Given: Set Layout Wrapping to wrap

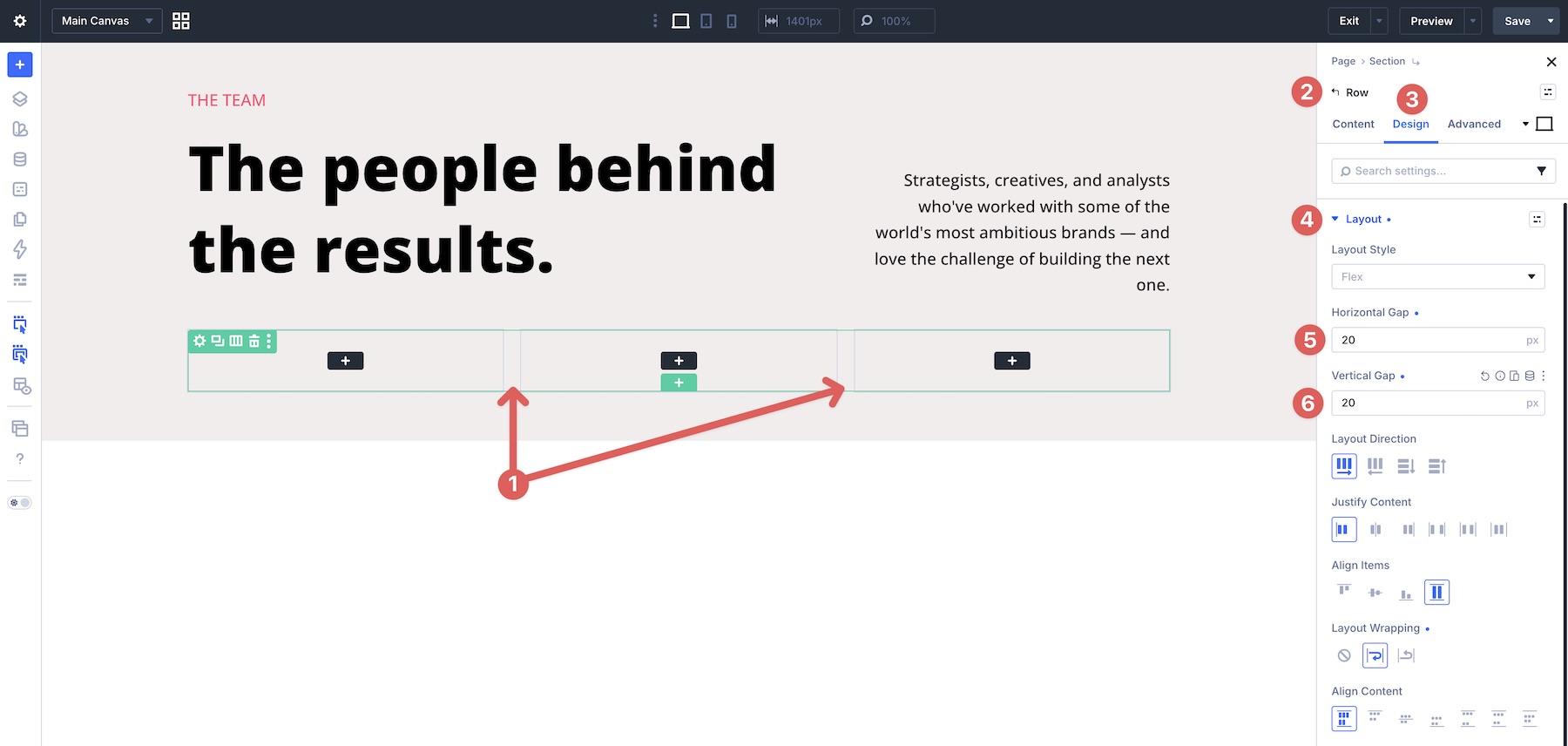Looking at the screenshot, I should tap(1375, 655).
